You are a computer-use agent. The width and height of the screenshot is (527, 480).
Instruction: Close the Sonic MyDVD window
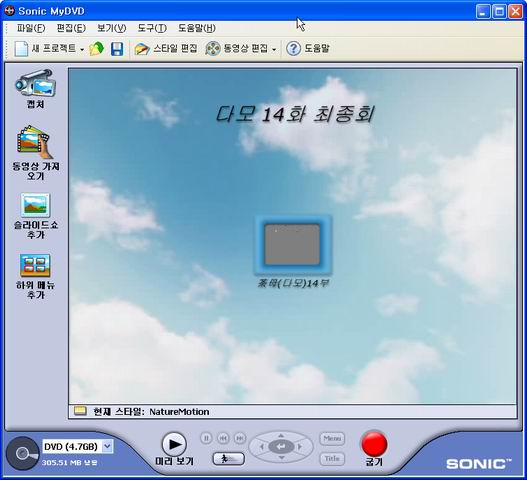click(x=515, y=12)
